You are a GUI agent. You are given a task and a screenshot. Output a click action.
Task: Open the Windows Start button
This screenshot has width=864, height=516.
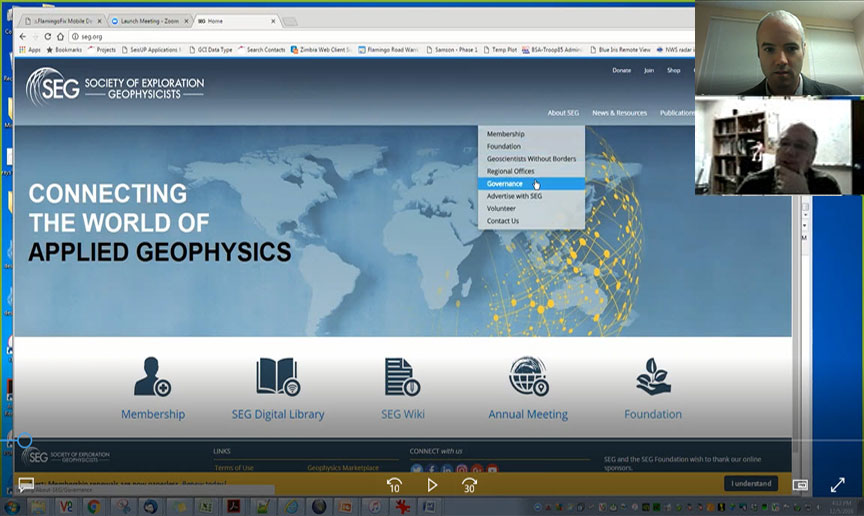(x=12, y=507)
